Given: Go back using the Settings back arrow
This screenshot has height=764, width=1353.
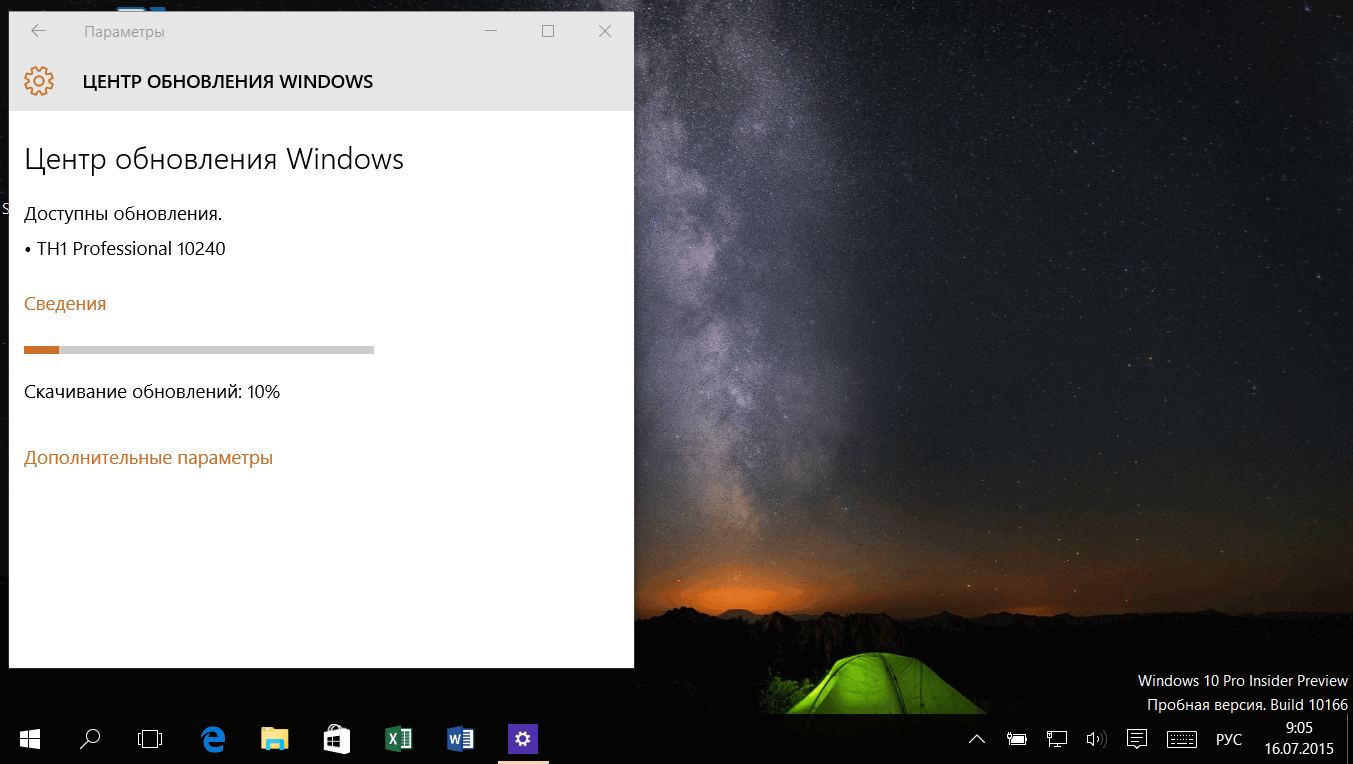Looking at the screenshot, I should (x=38, y=31).
